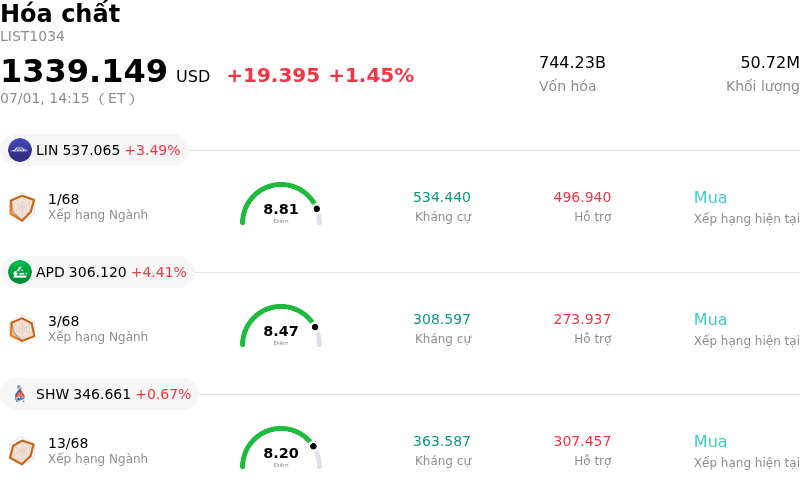Click the 744.23B Vốn hóa figure
The height and width of the screenshot is (488, 800).
click(572, 62)
